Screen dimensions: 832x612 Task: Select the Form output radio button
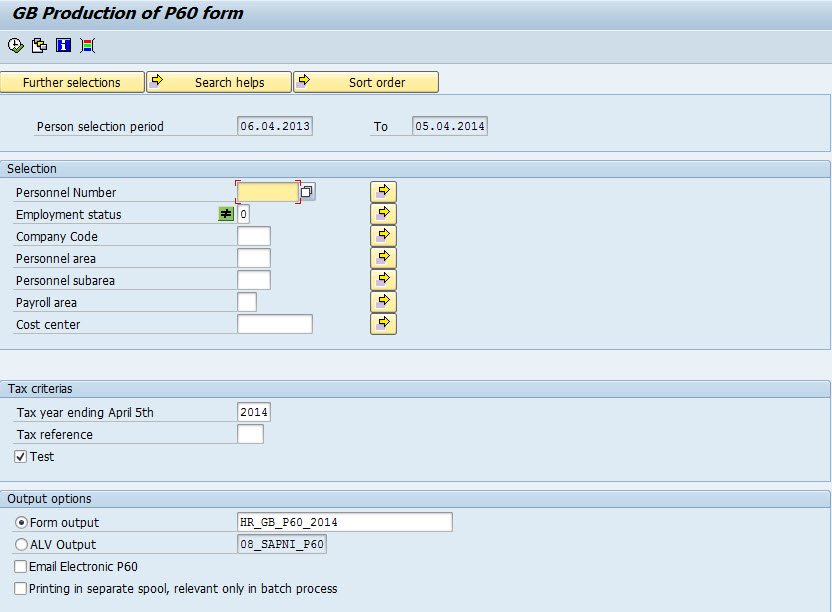[x=20, y=521]
